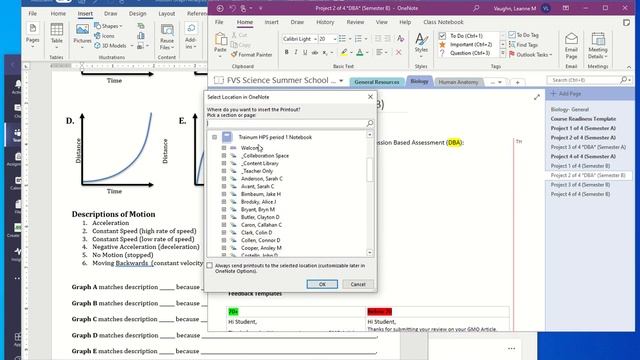This screenshot has width=640, height=360.
Task: Click the OneNote Search (Ctrl+E) box
Action: [584, 80]
